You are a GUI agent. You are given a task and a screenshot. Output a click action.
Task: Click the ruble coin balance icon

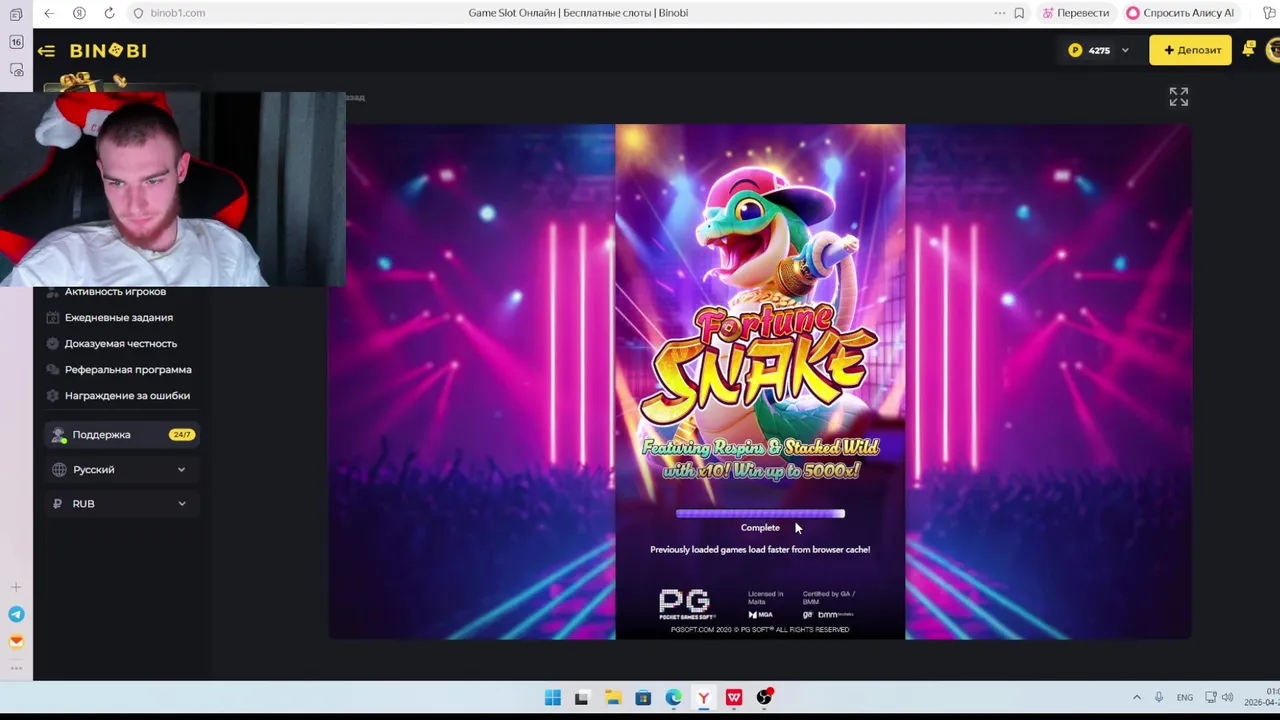tap(1075, 50)
